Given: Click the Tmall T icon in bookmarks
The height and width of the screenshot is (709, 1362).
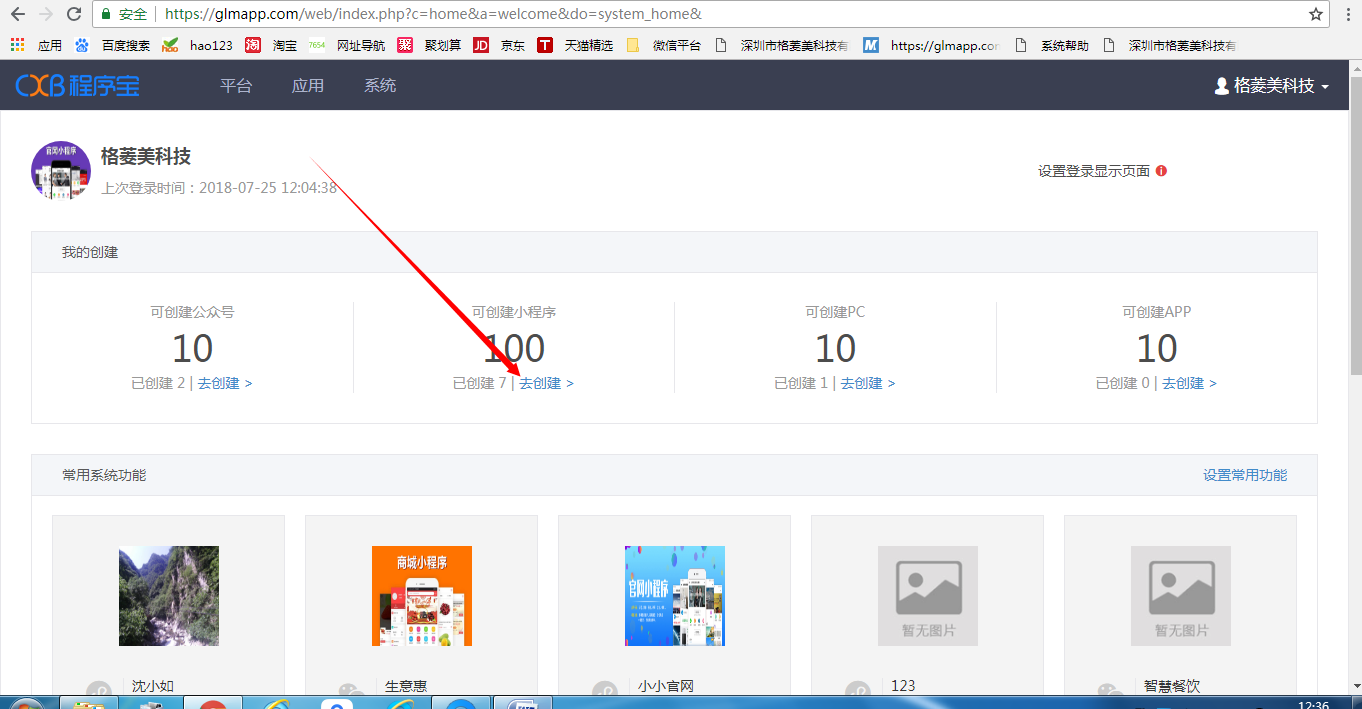Looking at the screenshot, I should tap(545, 45).
